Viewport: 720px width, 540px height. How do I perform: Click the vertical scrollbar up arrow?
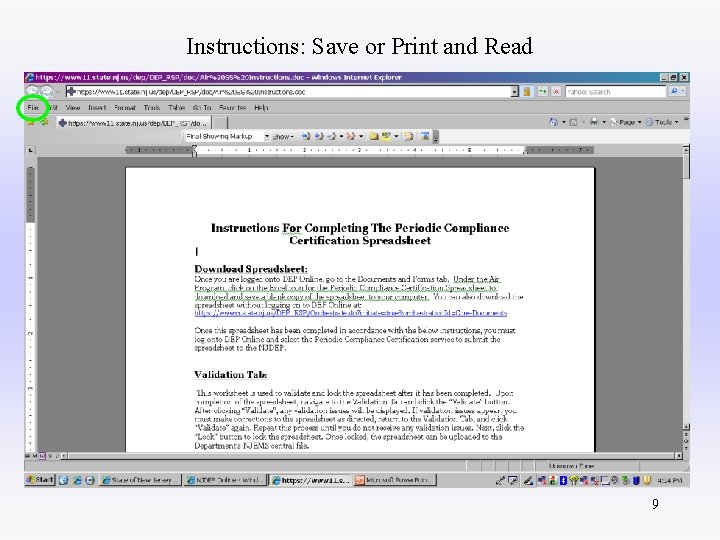click(x=686, y=150)
